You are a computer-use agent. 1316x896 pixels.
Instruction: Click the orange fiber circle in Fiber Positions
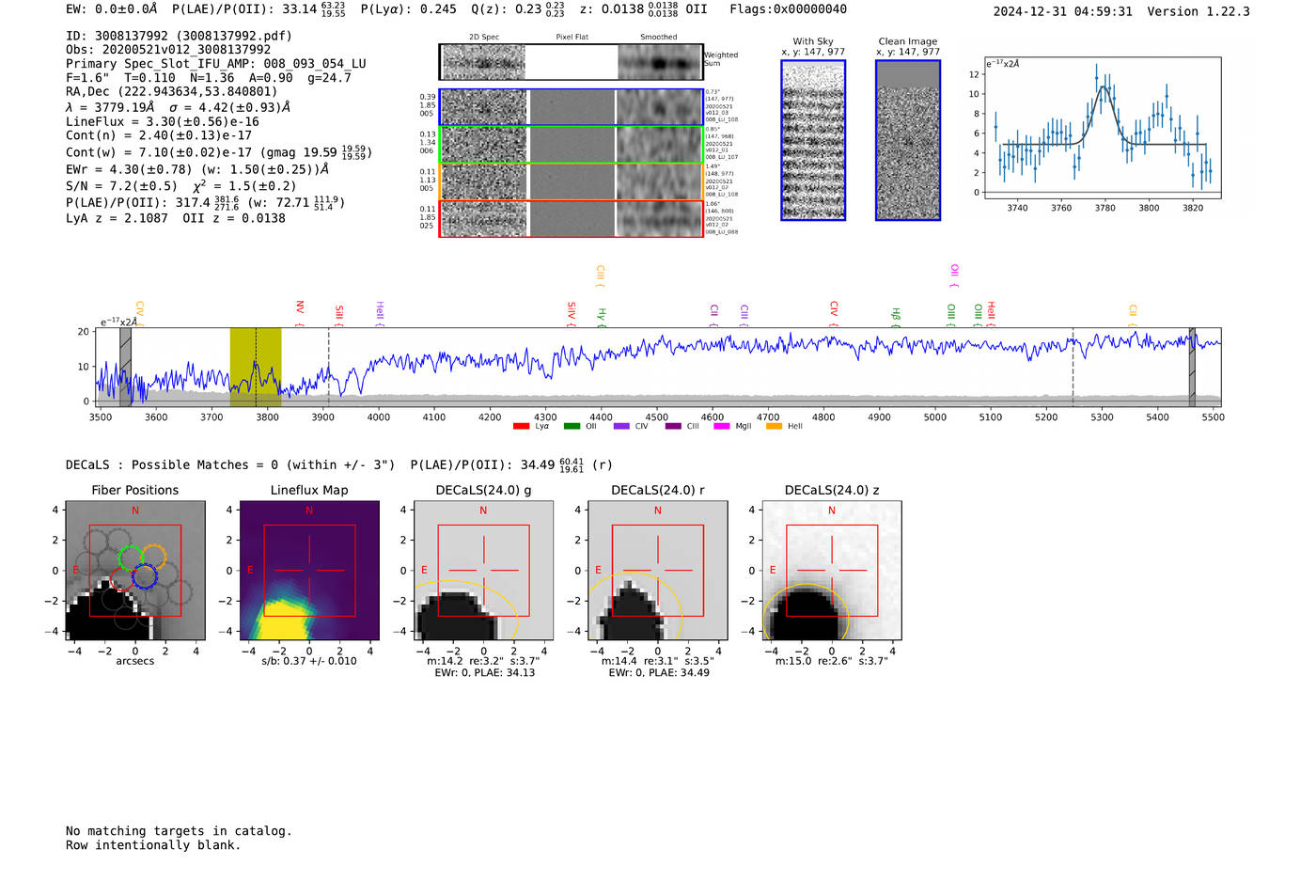[153, 557]
